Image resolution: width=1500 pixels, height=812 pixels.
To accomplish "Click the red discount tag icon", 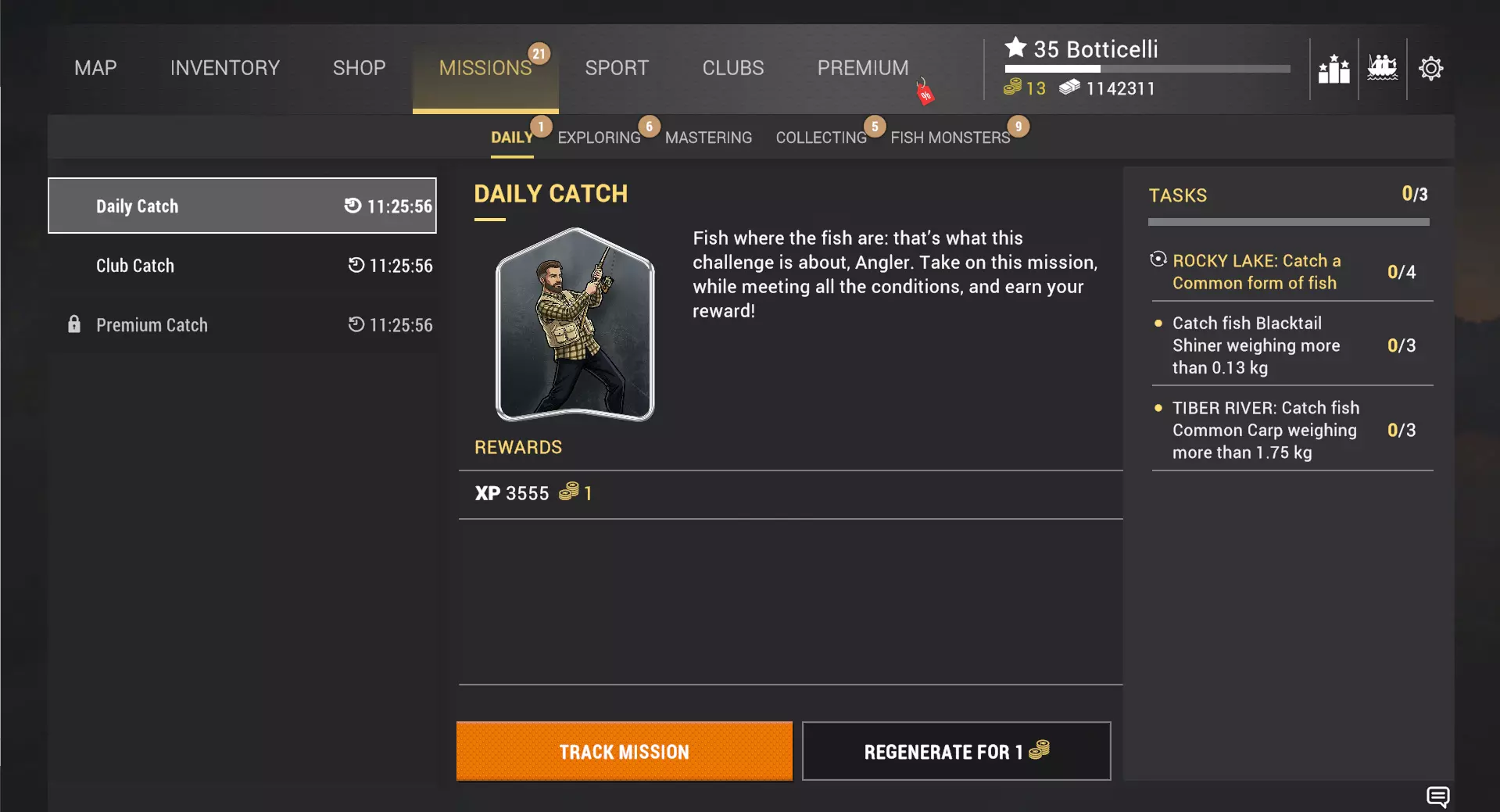I will (925, 92).
